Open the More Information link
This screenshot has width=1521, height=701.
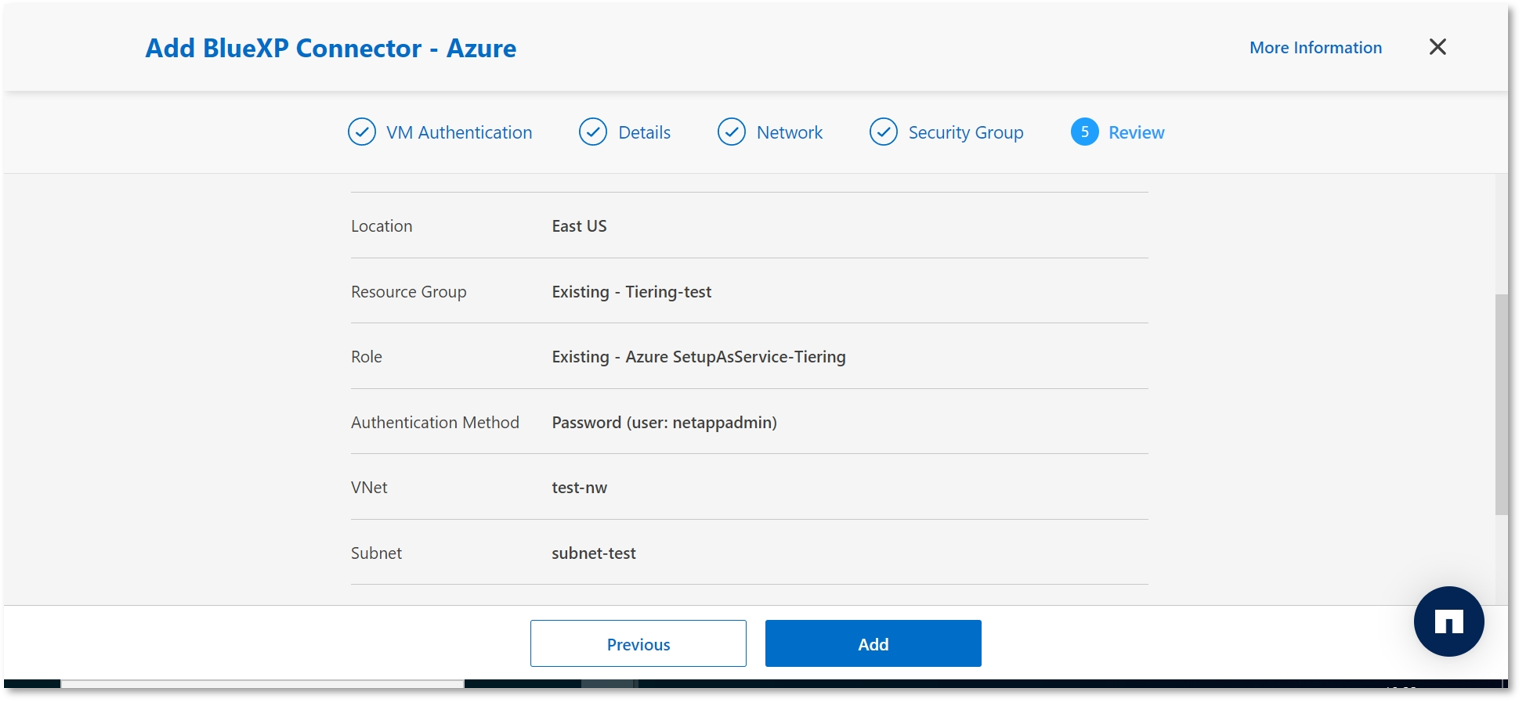1316,47
